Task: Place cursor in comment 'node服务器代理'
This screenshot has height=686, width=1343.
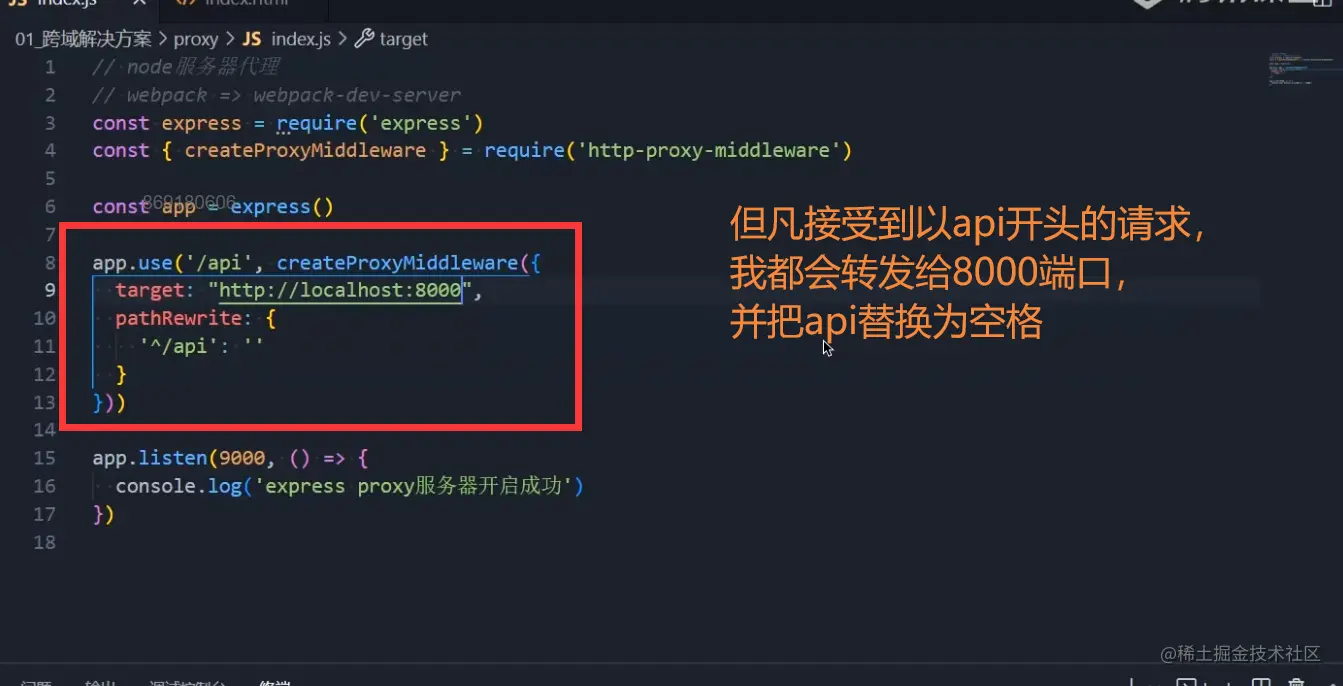Action: (203, 67)
